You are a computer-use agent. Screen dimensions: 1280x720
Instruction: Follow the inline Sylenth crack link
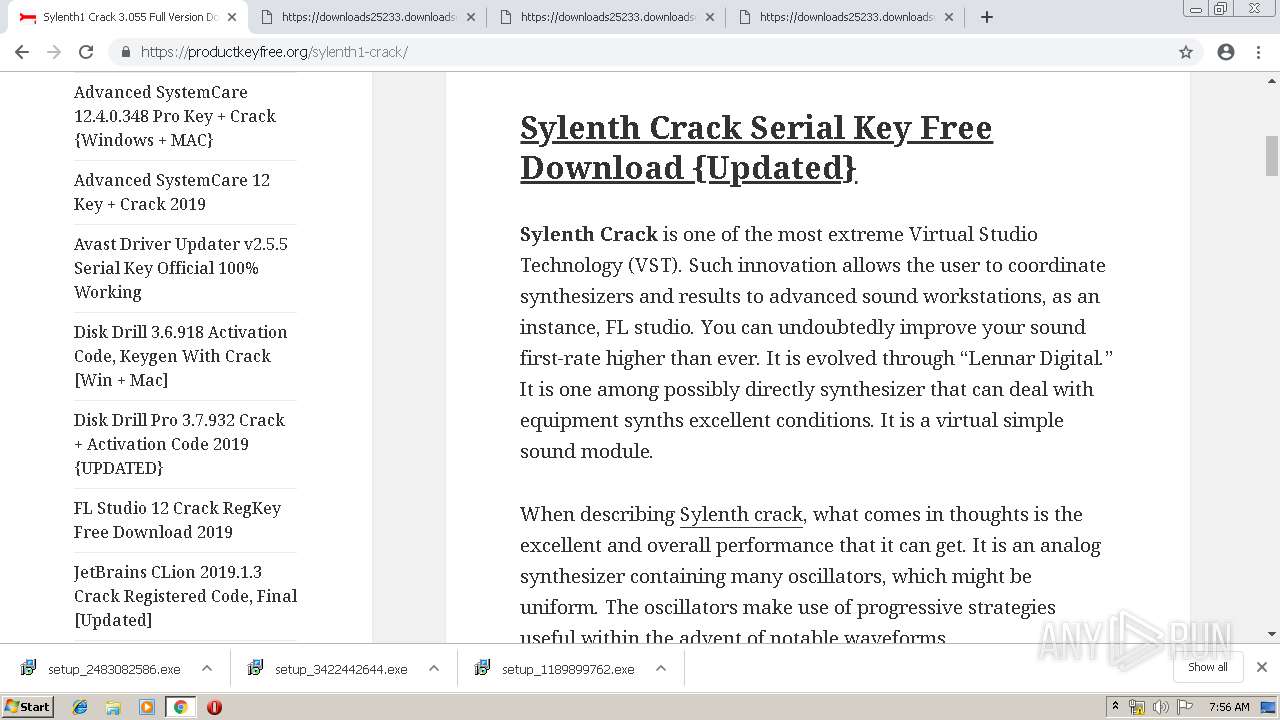pyautogui.click(x=741, y=514)
